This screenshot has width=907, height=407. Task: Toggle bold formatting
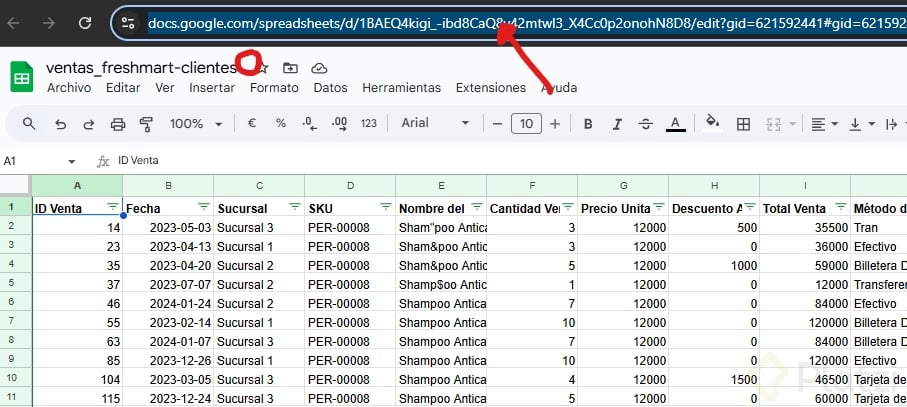pyautogui.click(x=588, y=124)
